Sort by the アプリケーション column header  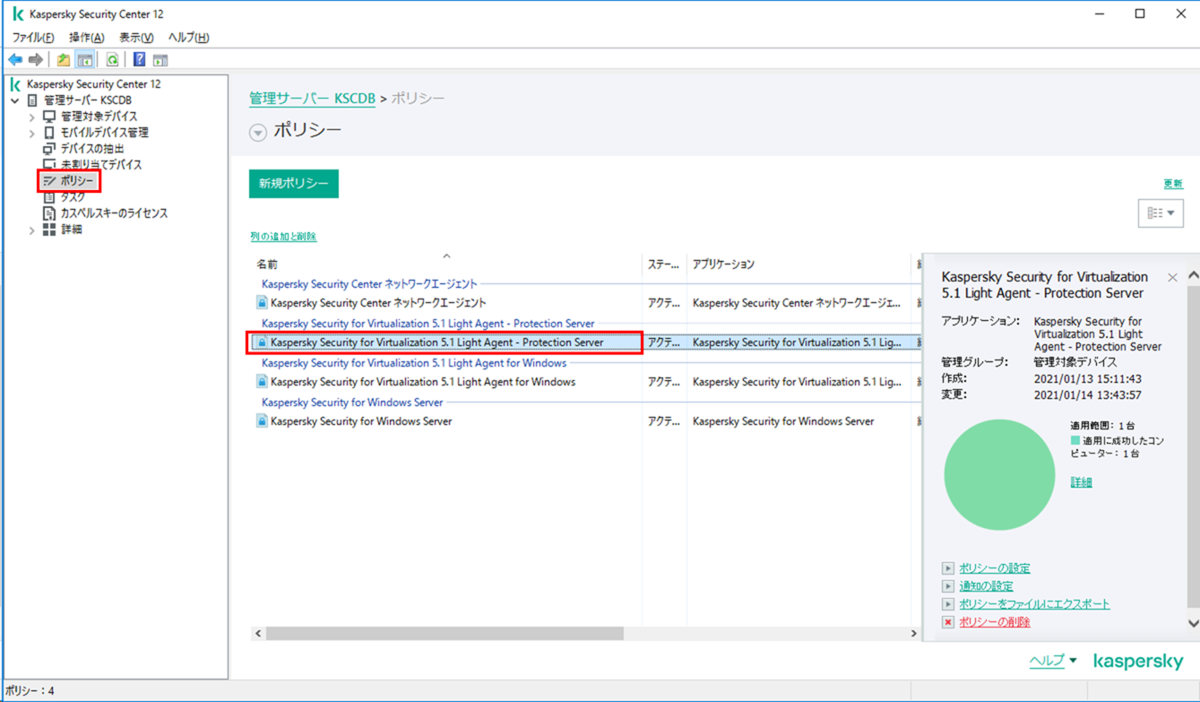click(x=800, y=265)
